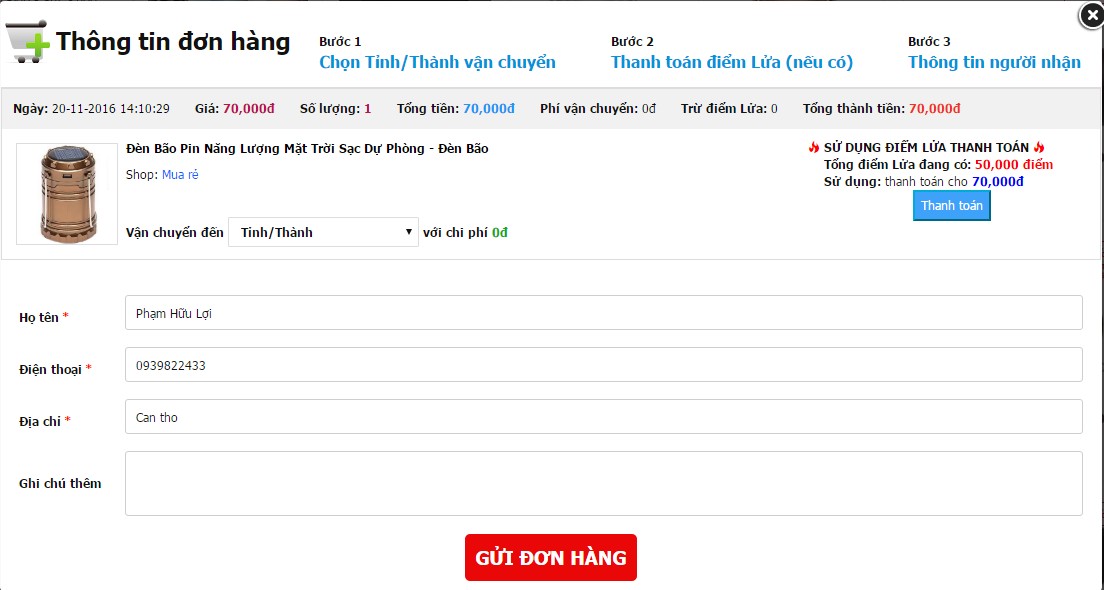This screenshot has width=1104, height=590.
Task: Click the product title Đèn Bão Pin Năng Lượng
Action: coord(307,149)
